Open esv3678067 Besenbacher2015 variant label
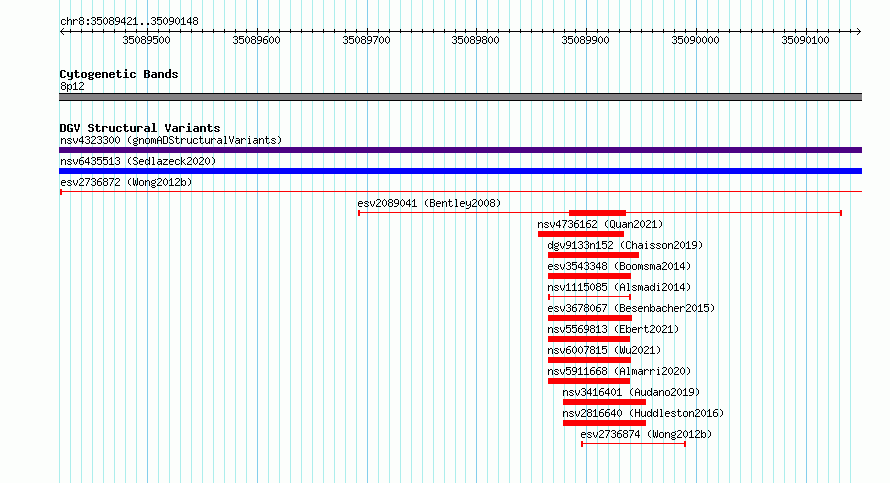 (x=631, y=308)
